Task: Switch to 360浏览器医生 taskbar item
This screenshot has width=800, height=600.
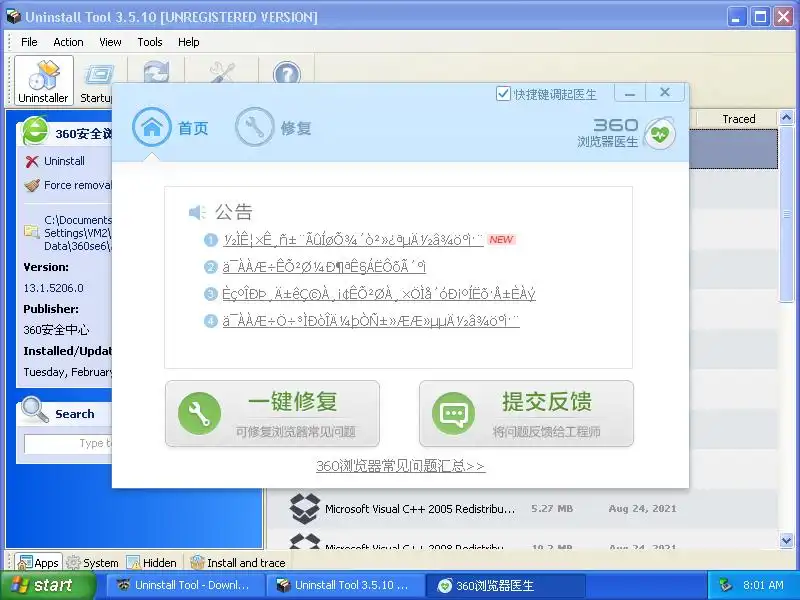Action: click(x=505, y=585)
